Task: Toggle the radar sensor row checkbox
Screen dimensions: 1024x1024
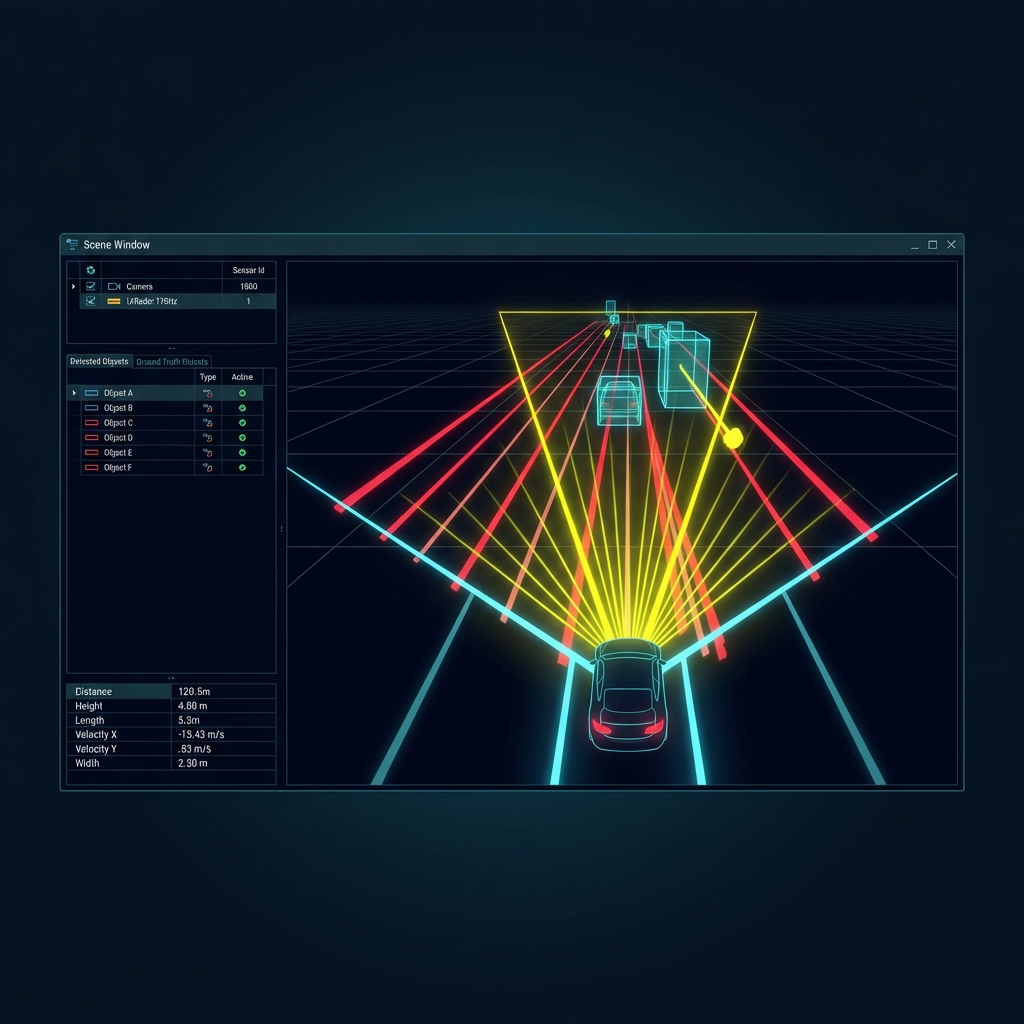Action: pyautogui.click(x=91, y=301)
